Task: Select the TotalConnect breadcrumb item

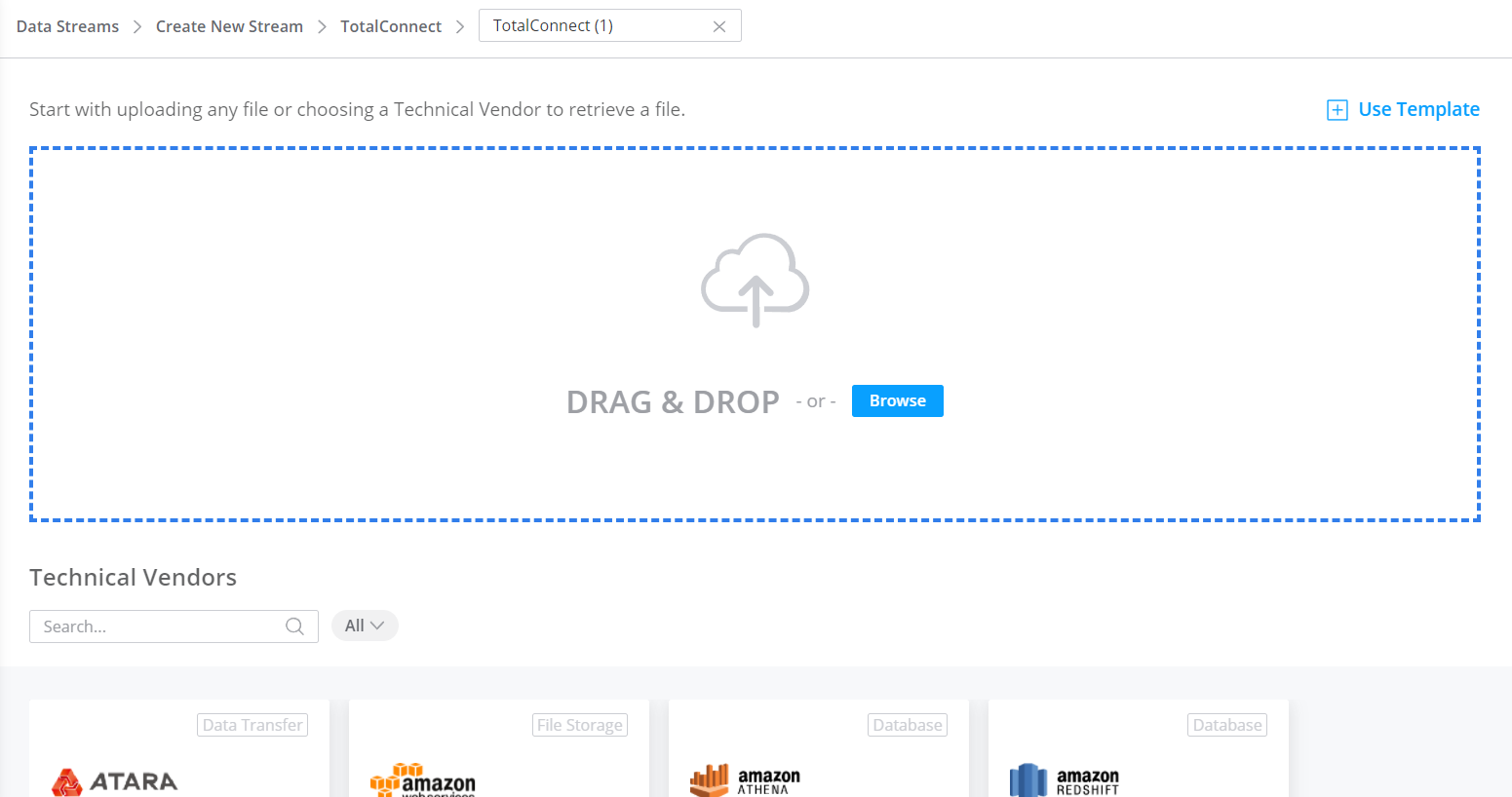Action: tap(391, 26)
